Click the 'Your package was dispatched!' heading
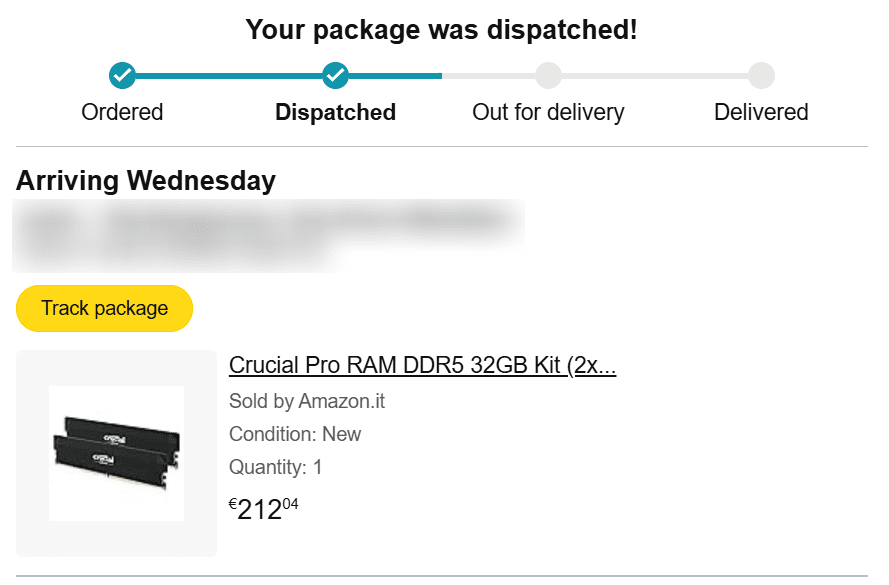Image resolution: width=889 pixels, height=585 pixels. (441, 30)
